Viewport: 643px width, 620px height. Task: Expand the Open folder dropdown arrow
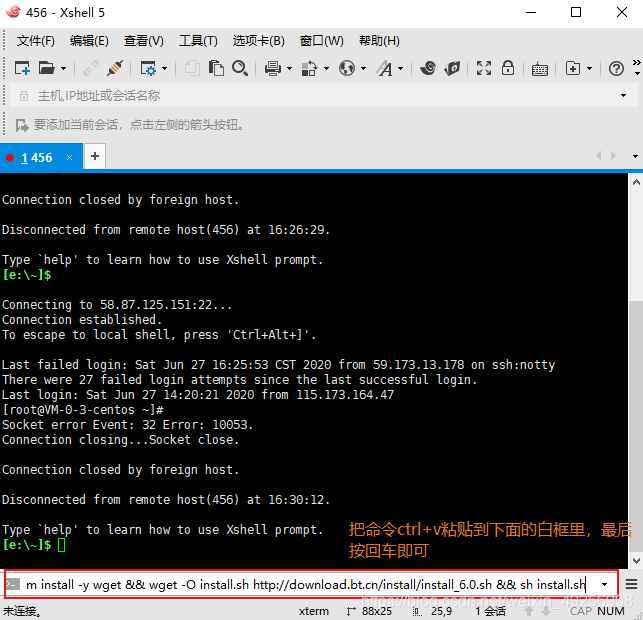[x=63, y=68]
